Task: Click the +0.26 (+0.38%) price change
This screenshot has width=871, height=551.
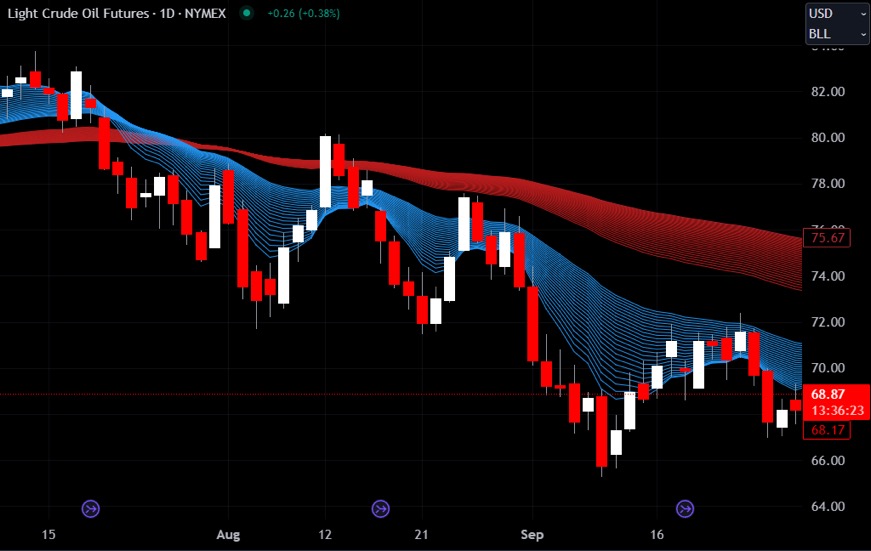Action: 303,15
